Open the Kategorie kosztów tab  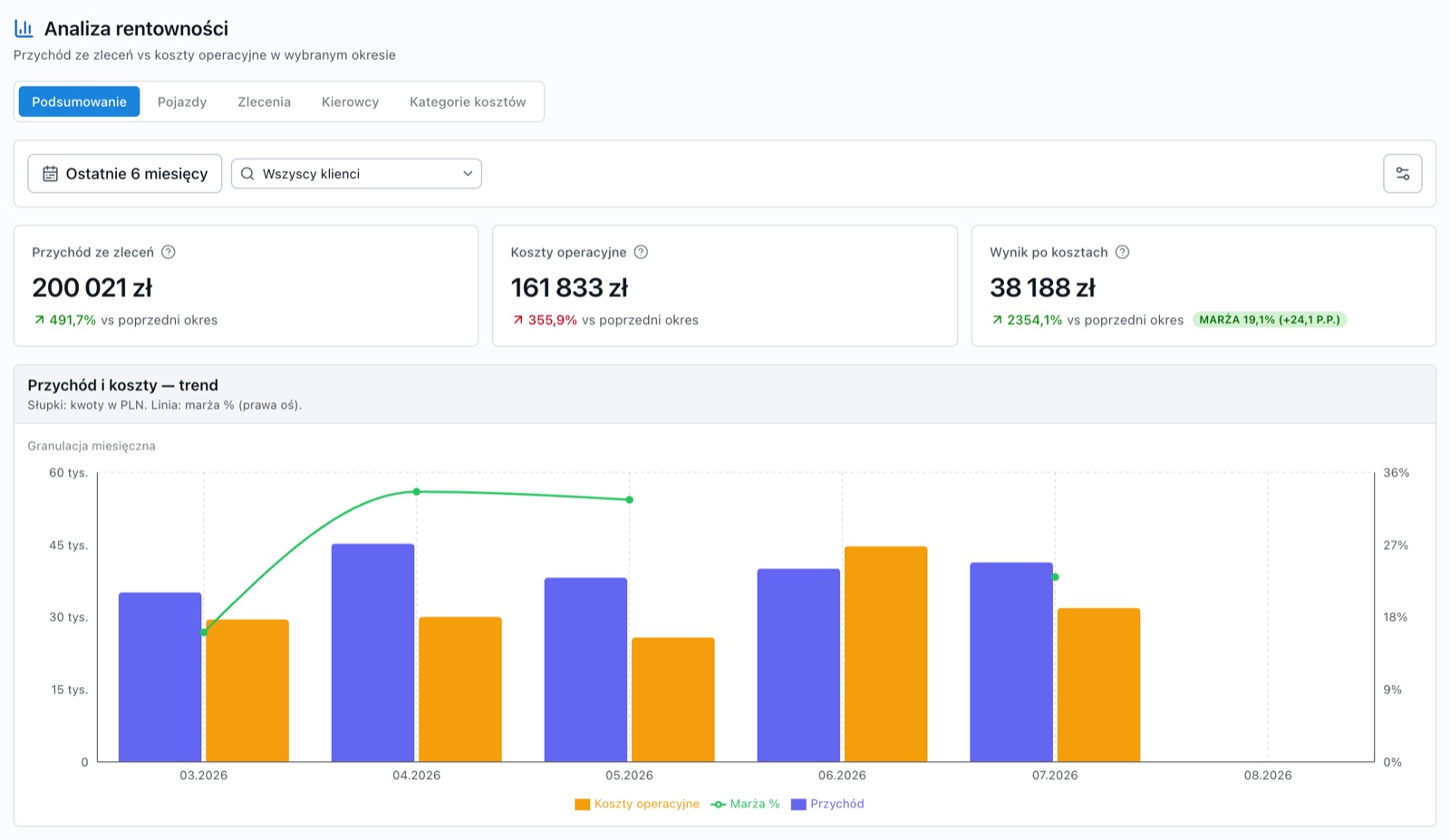468,101
